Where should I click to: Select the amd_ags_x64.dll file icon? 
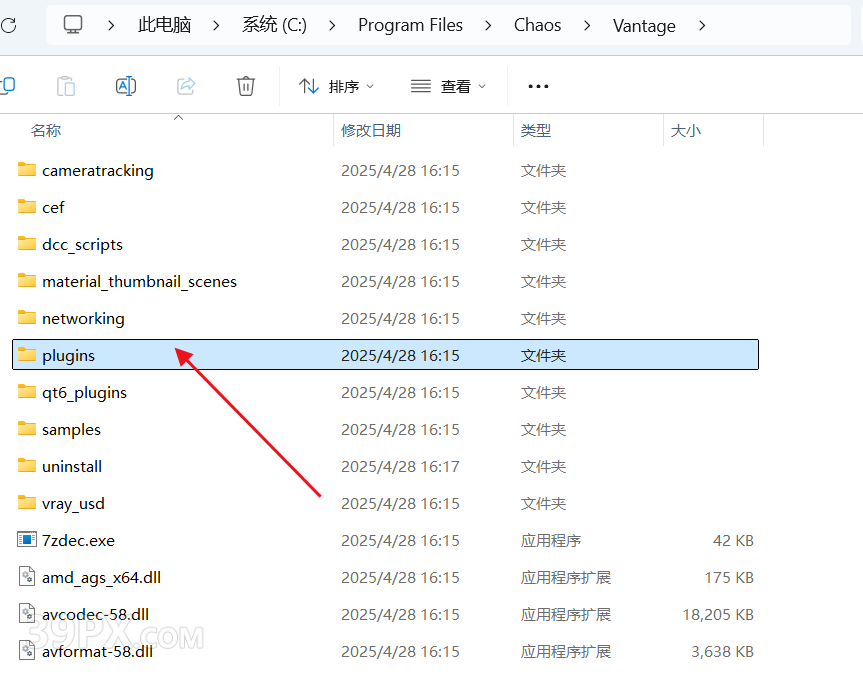(27, 576)
